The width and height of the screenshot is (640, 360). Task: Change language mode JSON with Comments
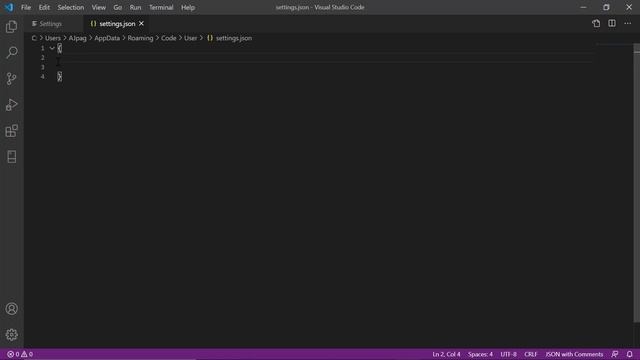(574, 354)
